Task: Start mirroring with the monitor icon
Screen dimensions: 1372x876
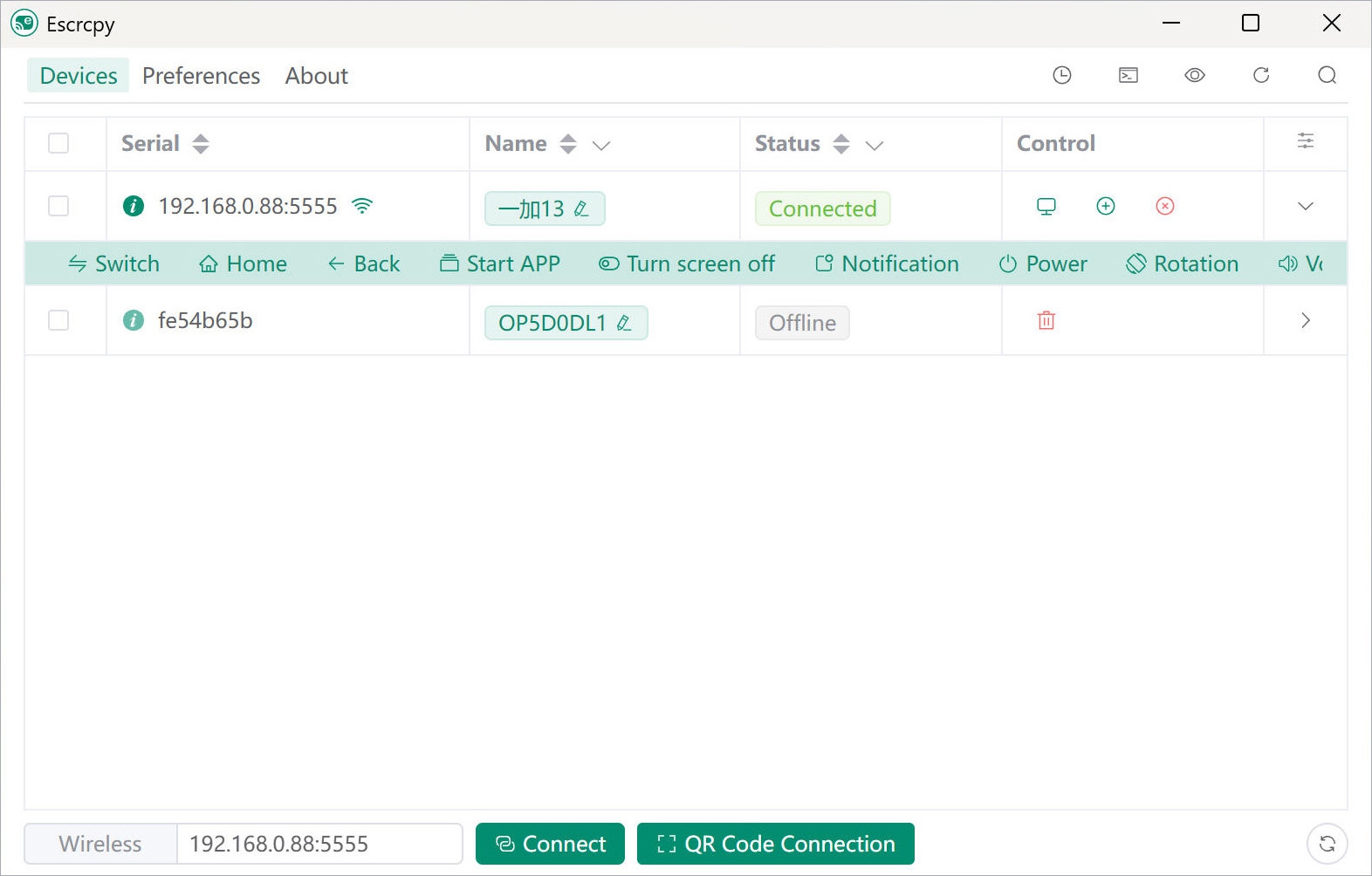Action: [1046, 206]
